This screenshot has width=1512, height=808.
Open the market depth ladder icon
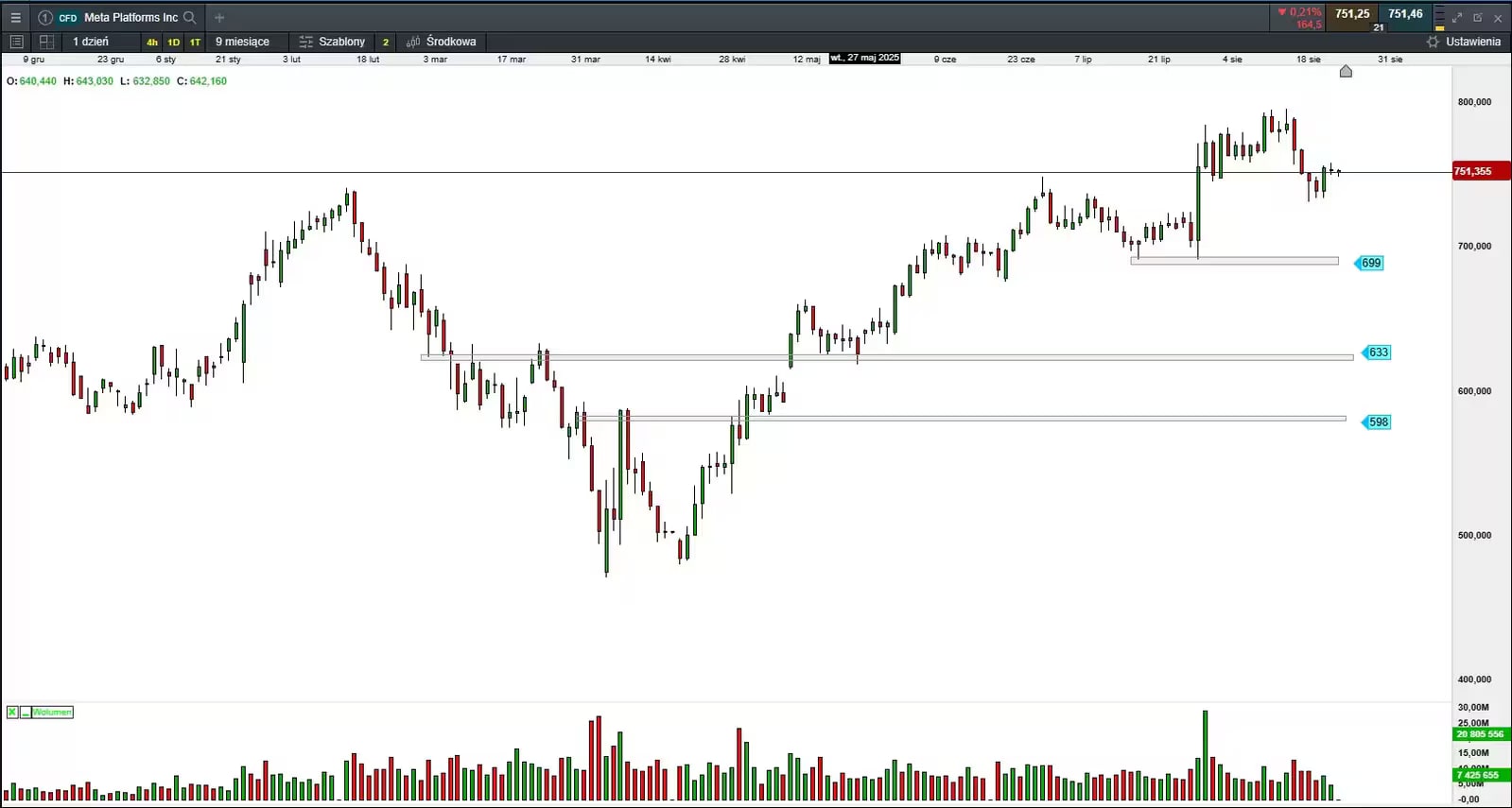point(1439,17)
